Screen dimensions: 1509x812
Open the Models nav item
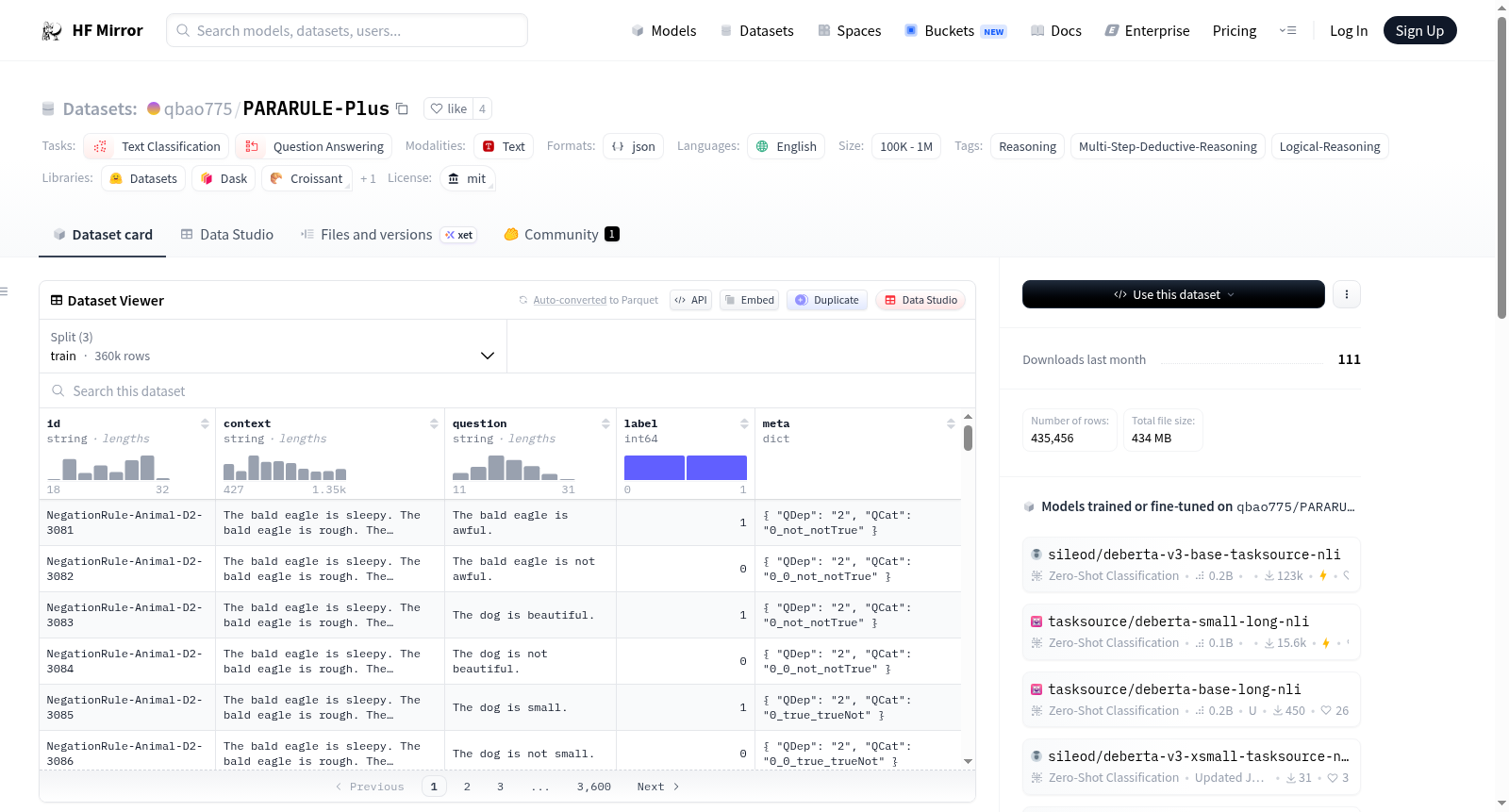point(664,31)
